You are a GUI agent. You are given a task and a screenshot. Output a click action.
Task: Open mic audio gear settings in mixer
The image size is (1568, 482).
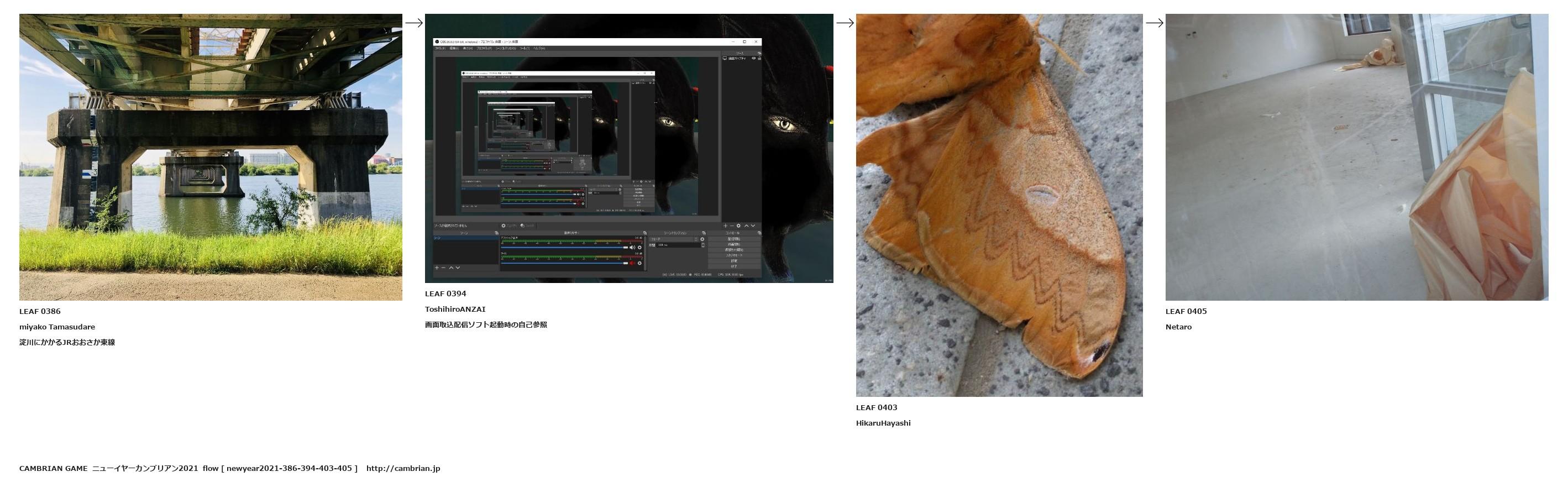coord(639,263)
